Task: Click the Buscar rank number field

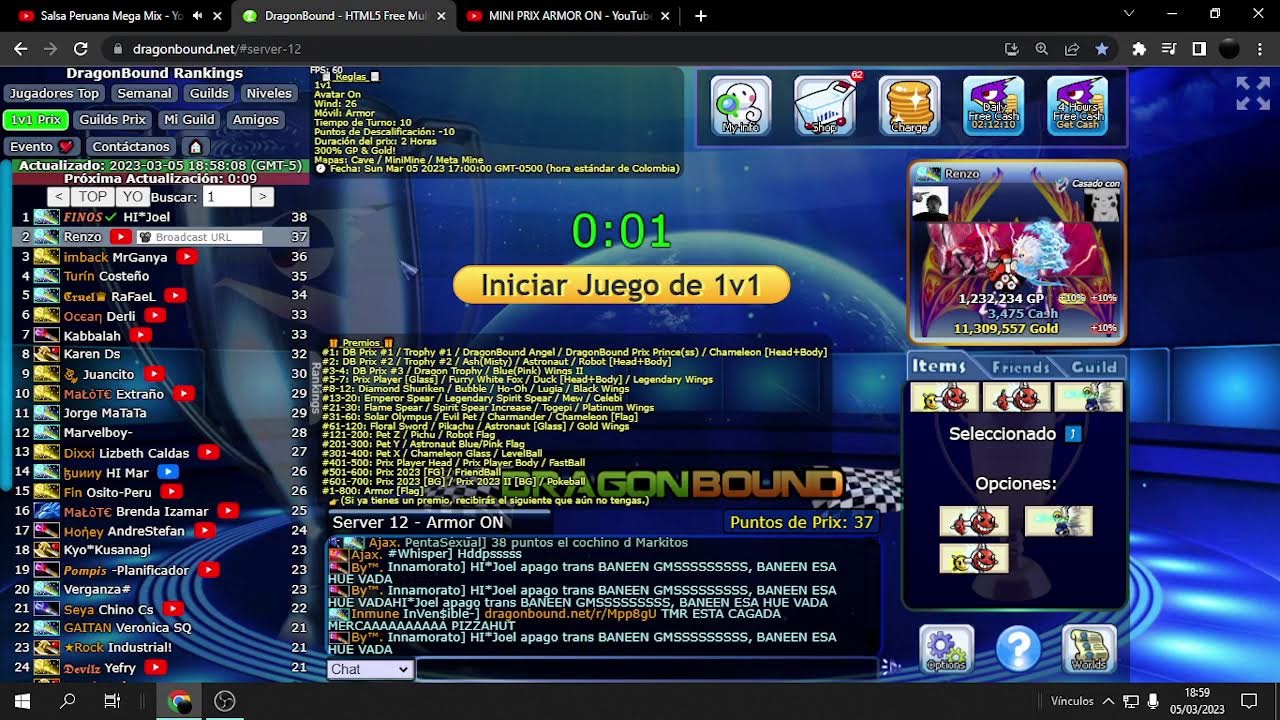Action: tap(226, 197)
